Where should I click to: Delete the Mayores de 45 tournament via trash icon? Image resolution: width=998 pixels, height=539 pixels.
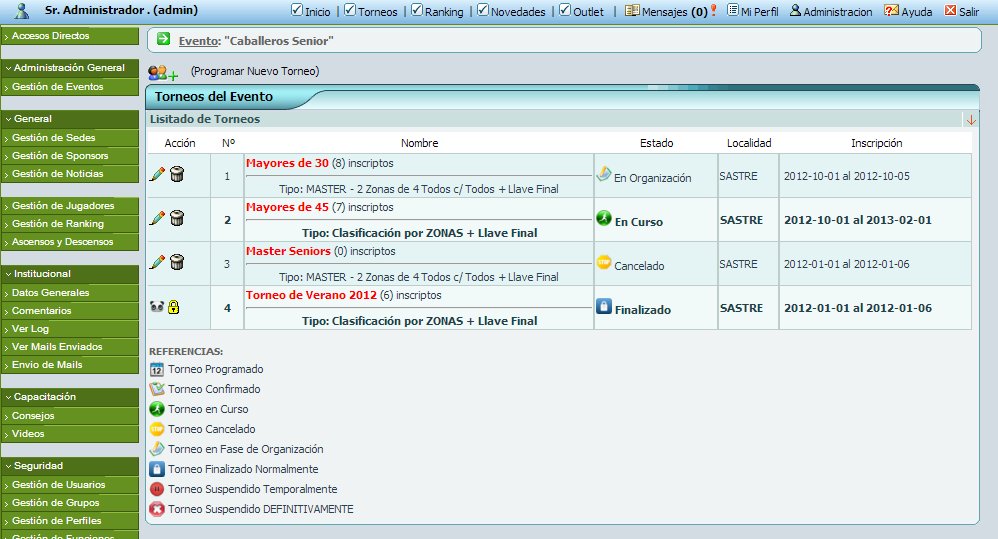176,219
